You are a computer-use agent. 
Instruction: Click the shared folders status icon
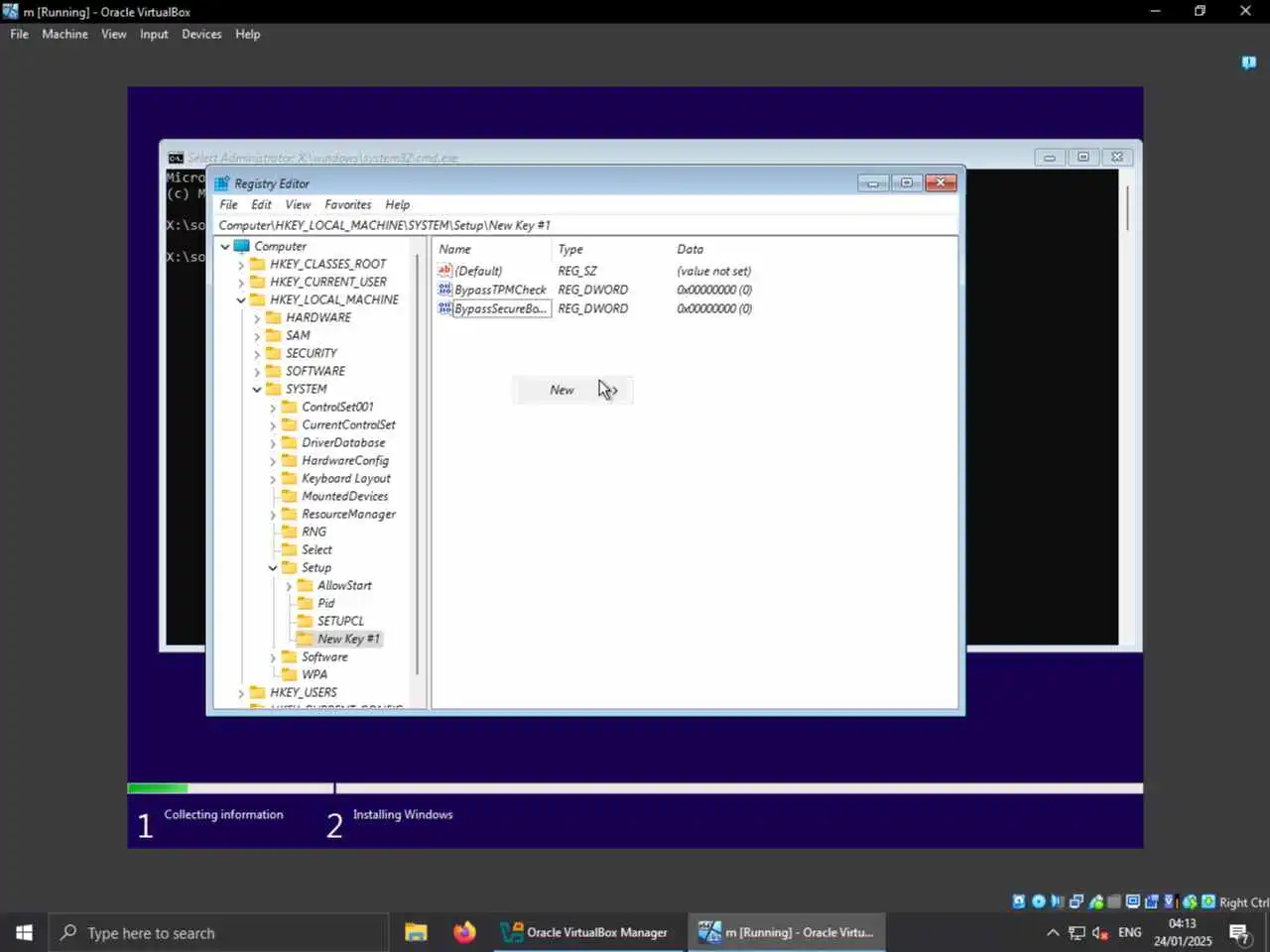[1114, 901]
